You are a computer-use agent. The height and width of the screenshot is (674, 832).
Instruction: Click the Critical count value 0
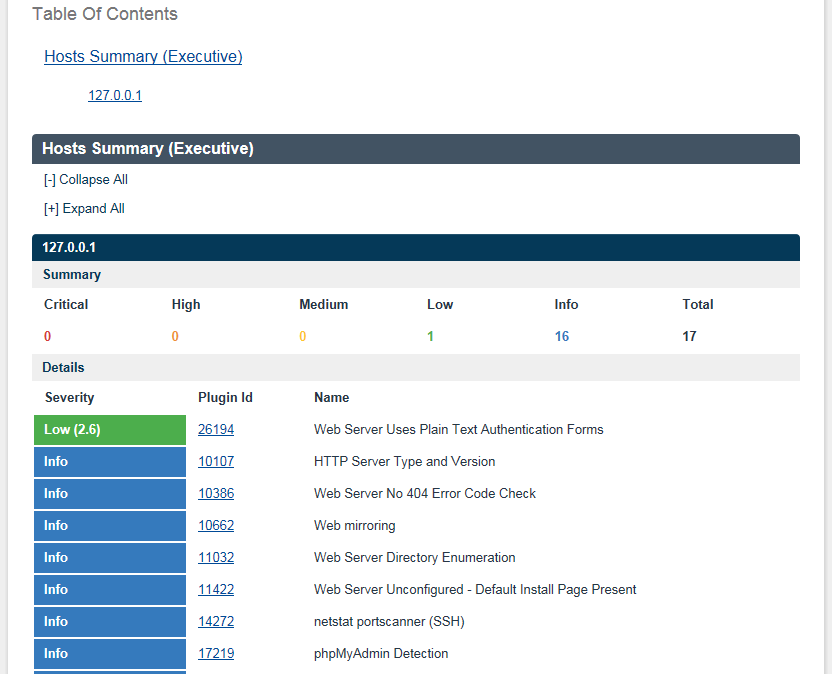(x=47, y=336)
